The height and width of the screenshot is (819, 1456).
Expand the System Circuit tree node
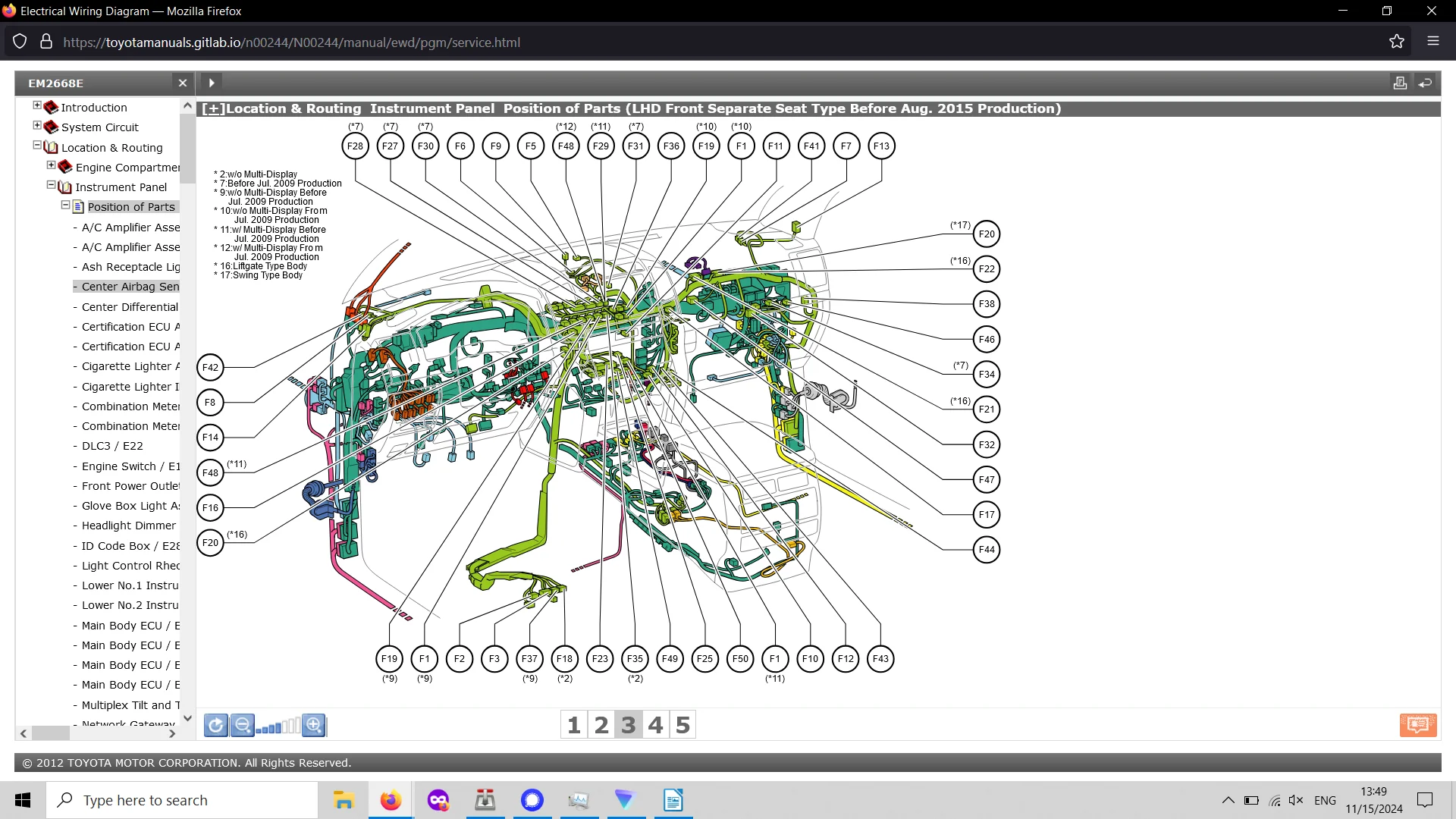point(37,125)
